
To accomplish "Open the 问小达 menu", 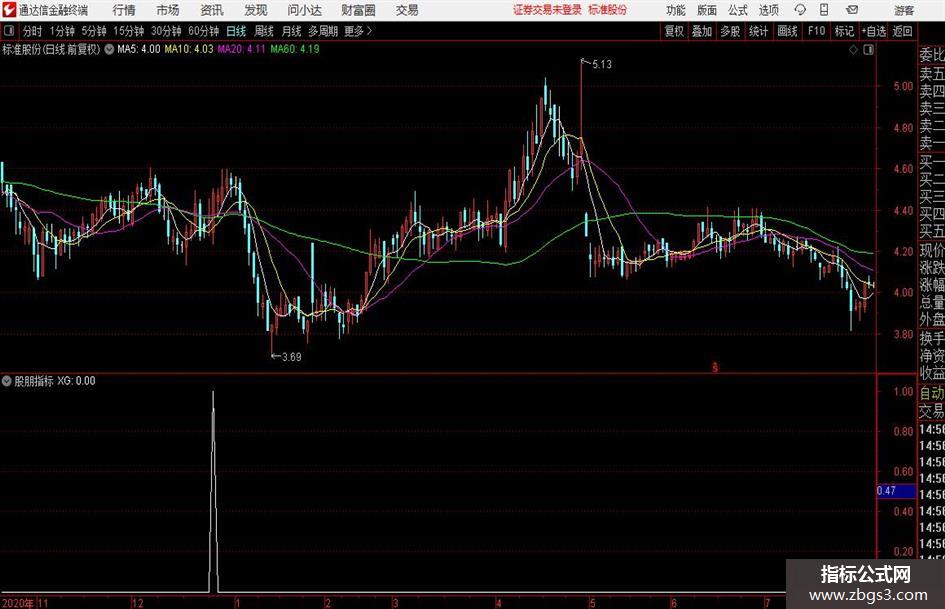I will pyautogui.click(x=304, y=10).
